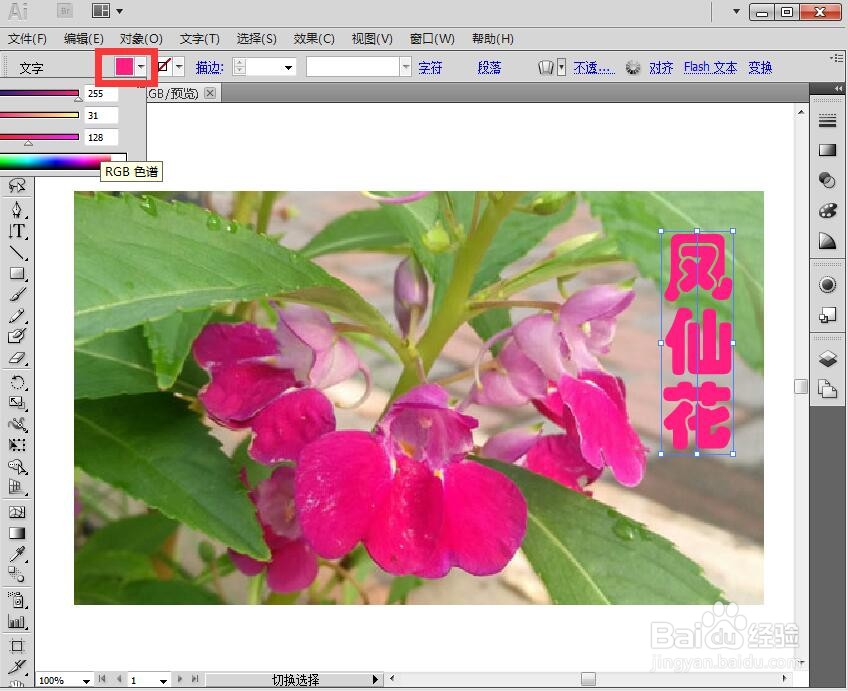This screenshot has height=691, width=848.
Task: Open the stroke color dropdown arrow
Action: pyautogui.click(x=179, y=67)
